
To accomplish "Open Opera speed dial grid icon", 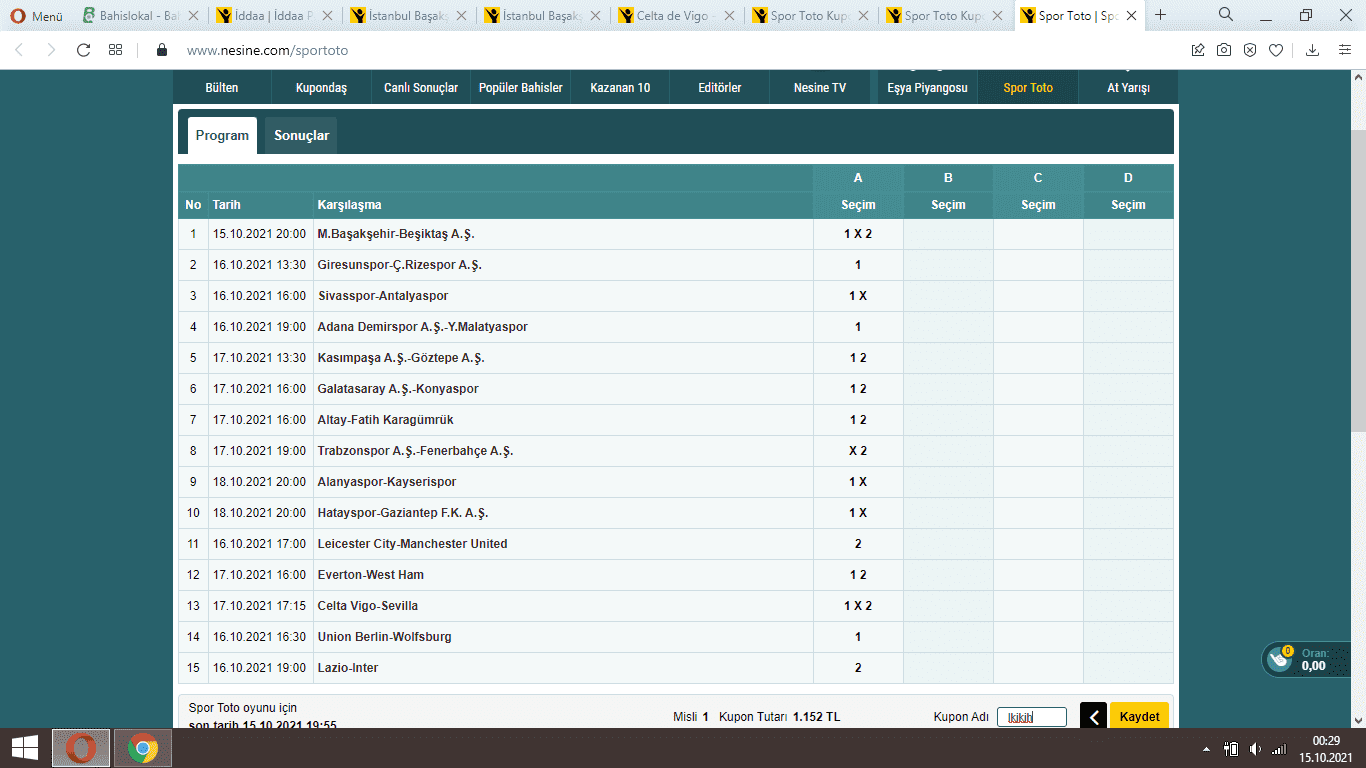I will tap(115, 50).
